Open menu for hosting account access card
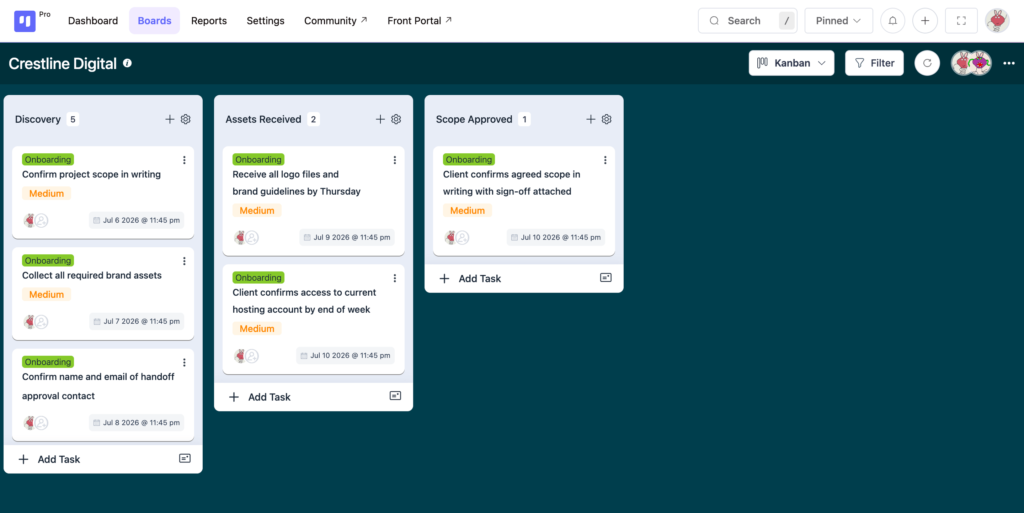1024x513 pixels. (394, 278)
